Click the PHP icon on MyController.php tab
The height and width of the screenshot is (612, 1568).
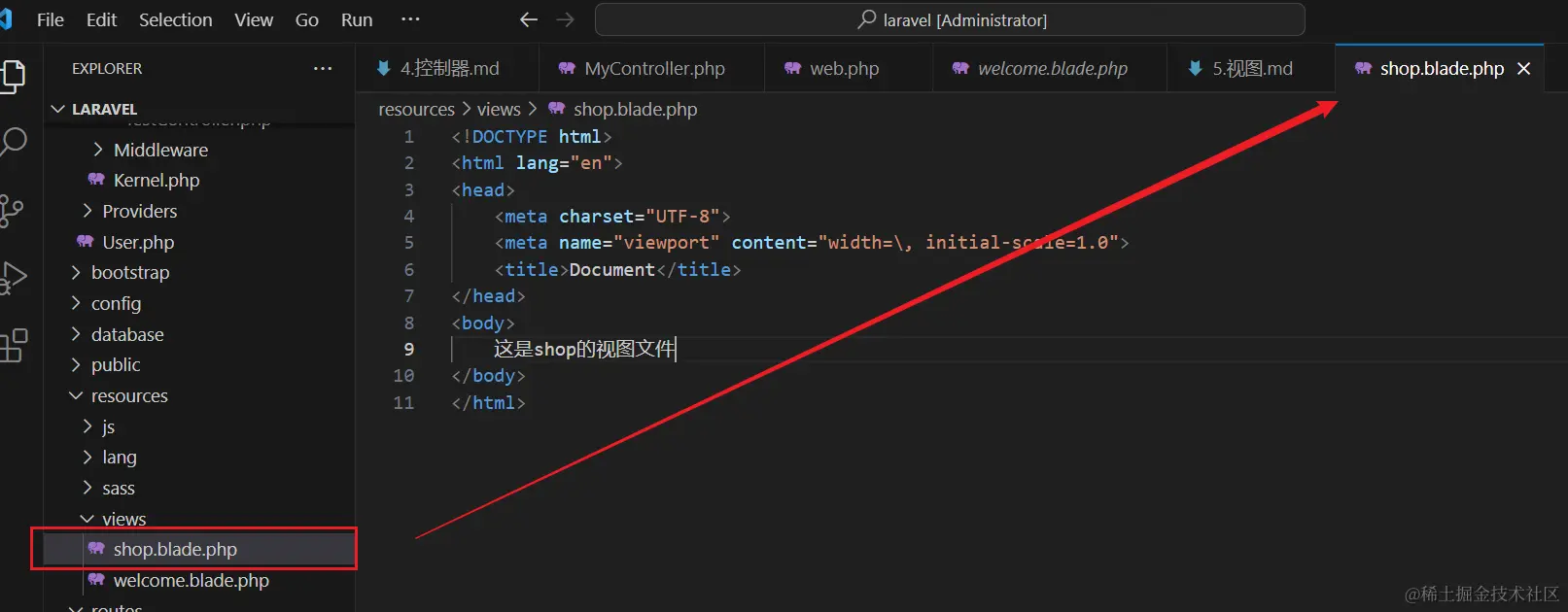[x=567, y=68]
